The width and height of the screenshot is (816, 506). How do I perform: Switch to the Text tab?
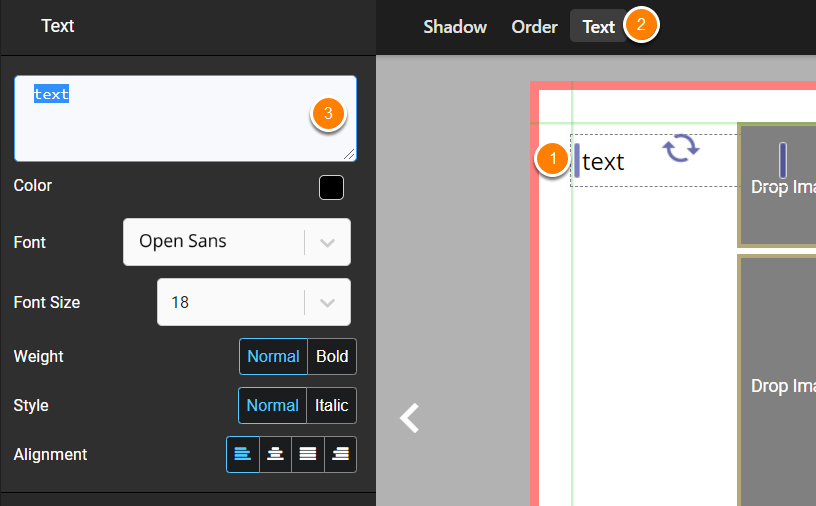point(598,26)
